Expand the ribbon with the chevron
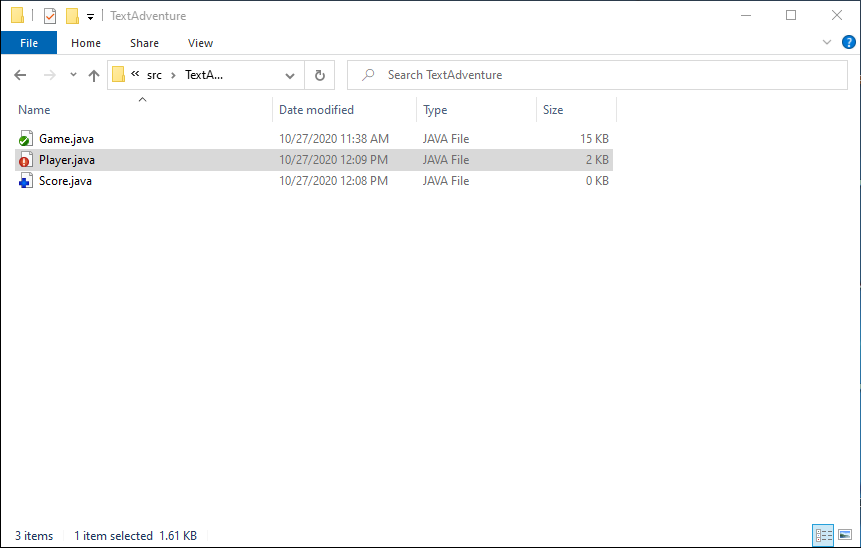This screenshot has height=548, width=861. (827, 43)
